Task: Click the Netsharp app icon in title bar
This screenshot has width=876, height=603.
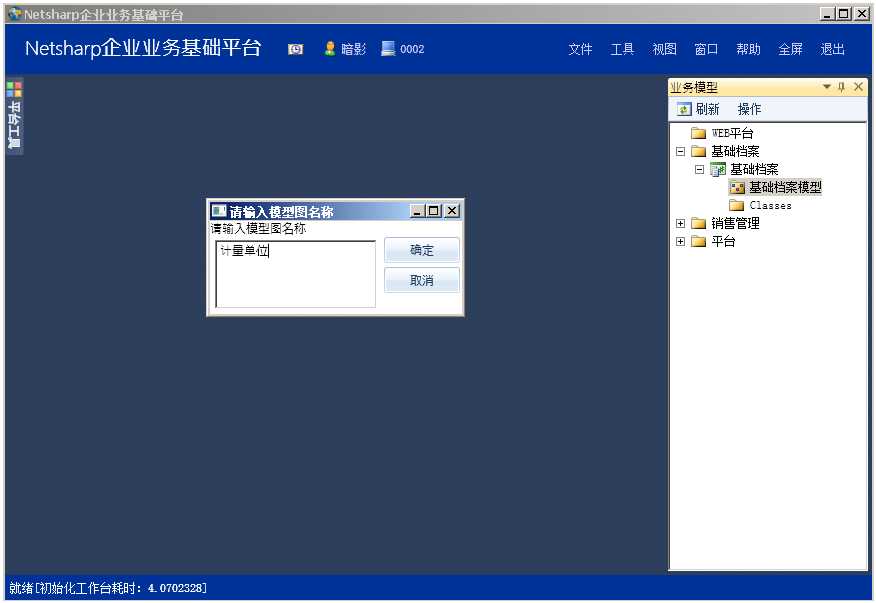Action: pos(15,13)
